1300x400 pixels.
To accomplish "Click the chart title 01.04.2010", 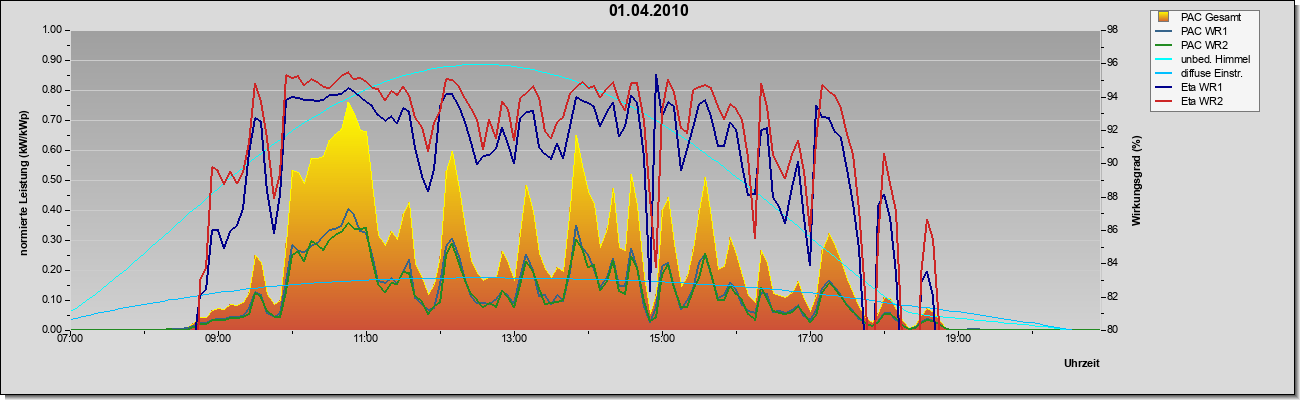I will pyautogui.click(x=649, y=11).
